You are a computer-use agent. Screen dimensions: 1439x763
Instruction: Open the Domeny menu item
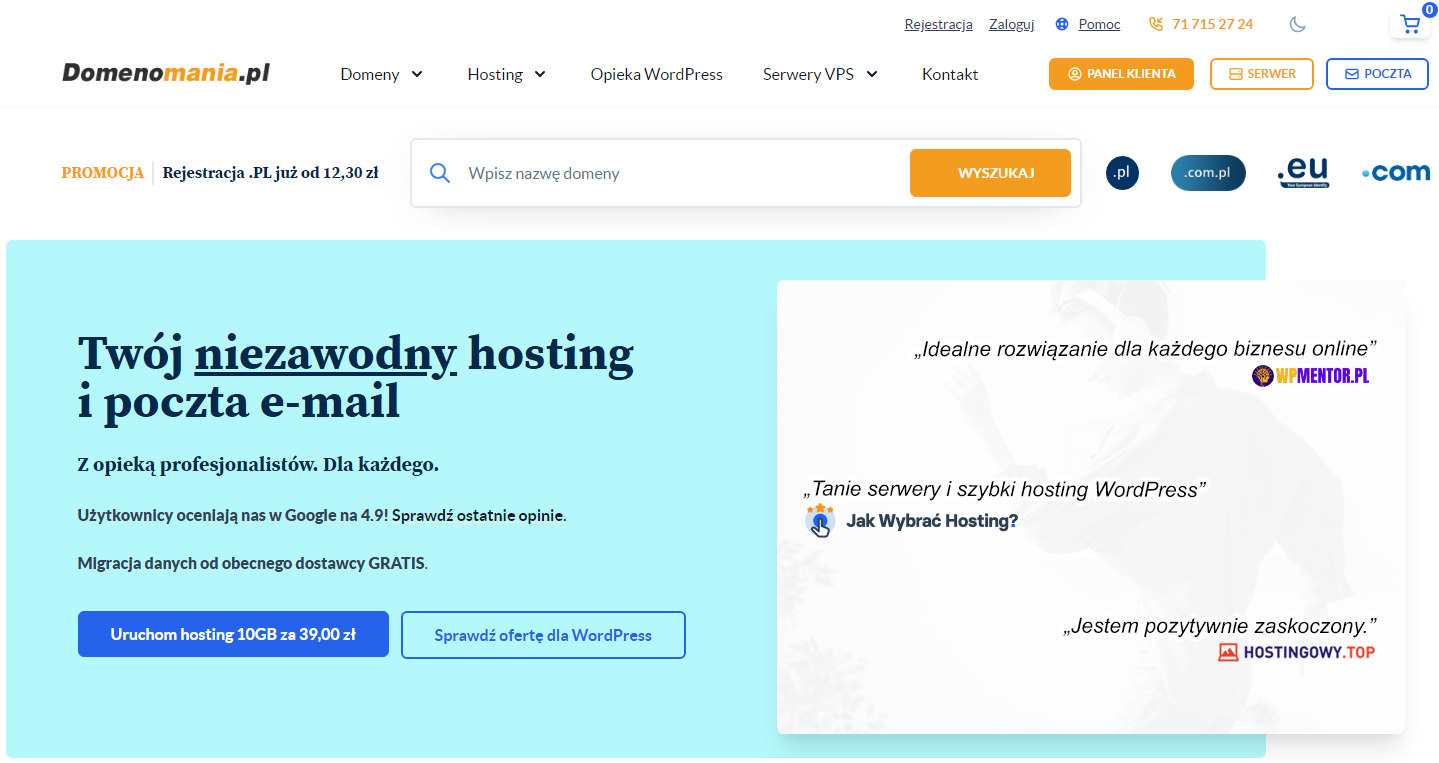coord(370,74)
